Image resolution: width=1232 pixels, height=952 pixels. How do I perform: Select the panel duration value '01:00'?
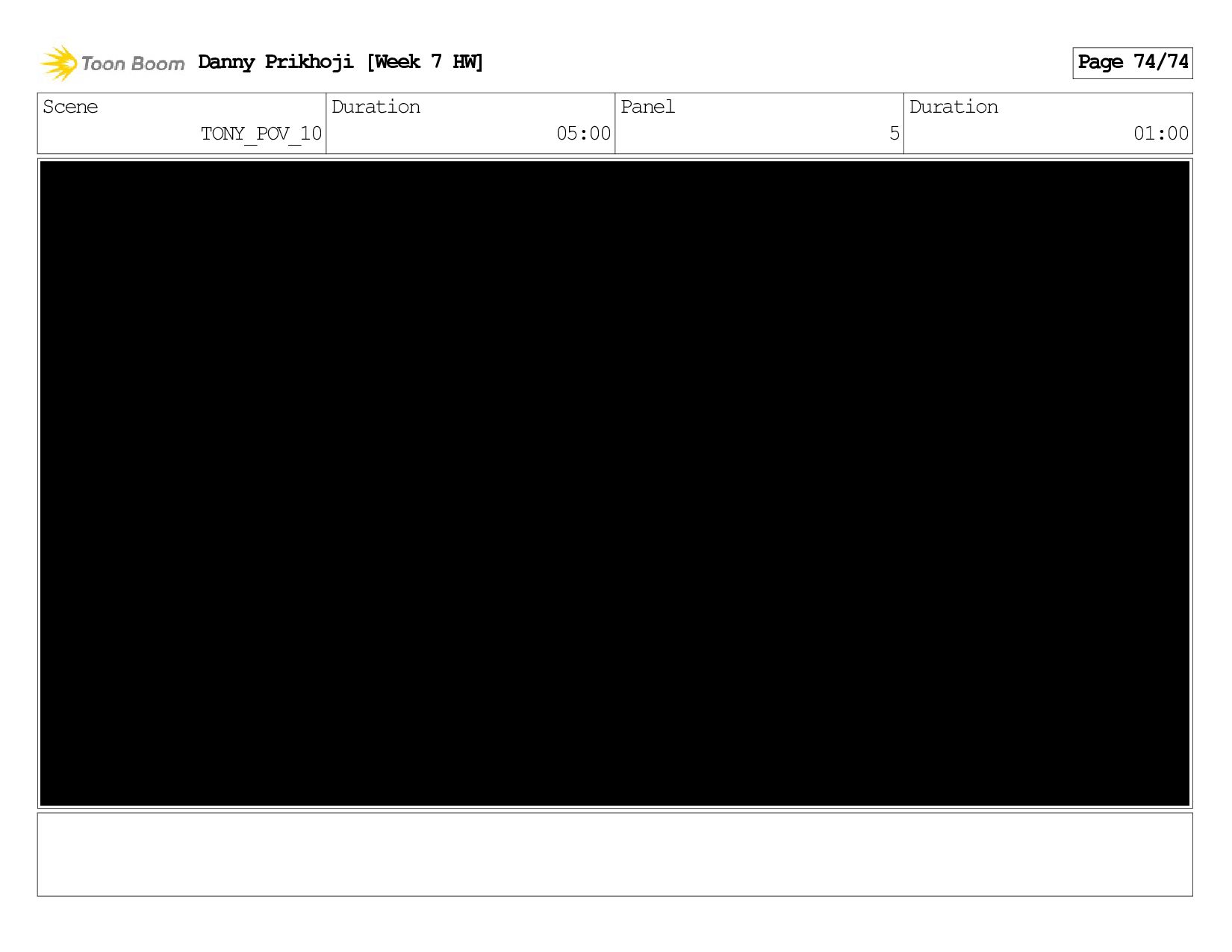coord(1161,134)
